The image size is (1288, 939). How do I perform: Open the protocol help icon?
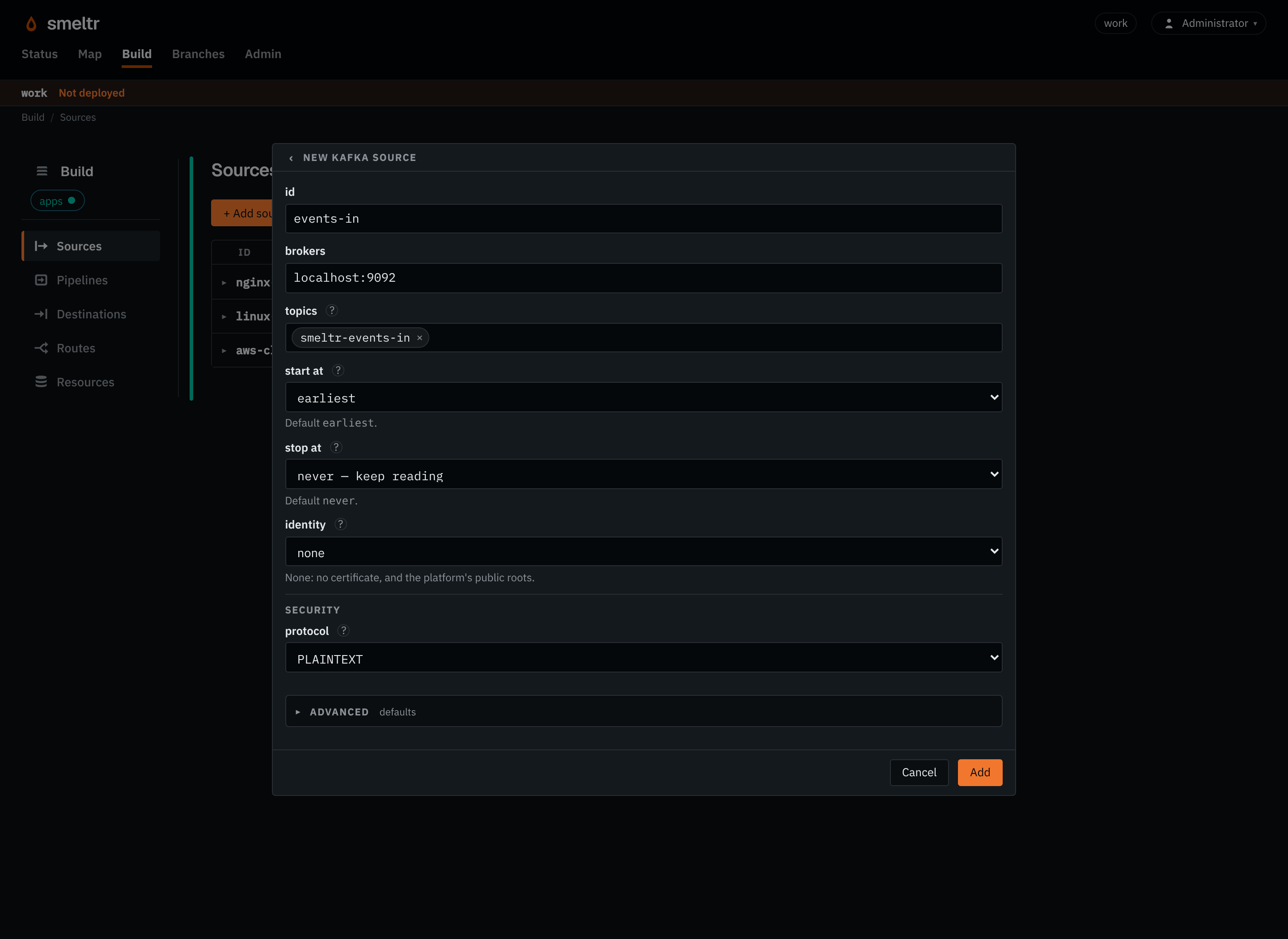coord(343,630)
